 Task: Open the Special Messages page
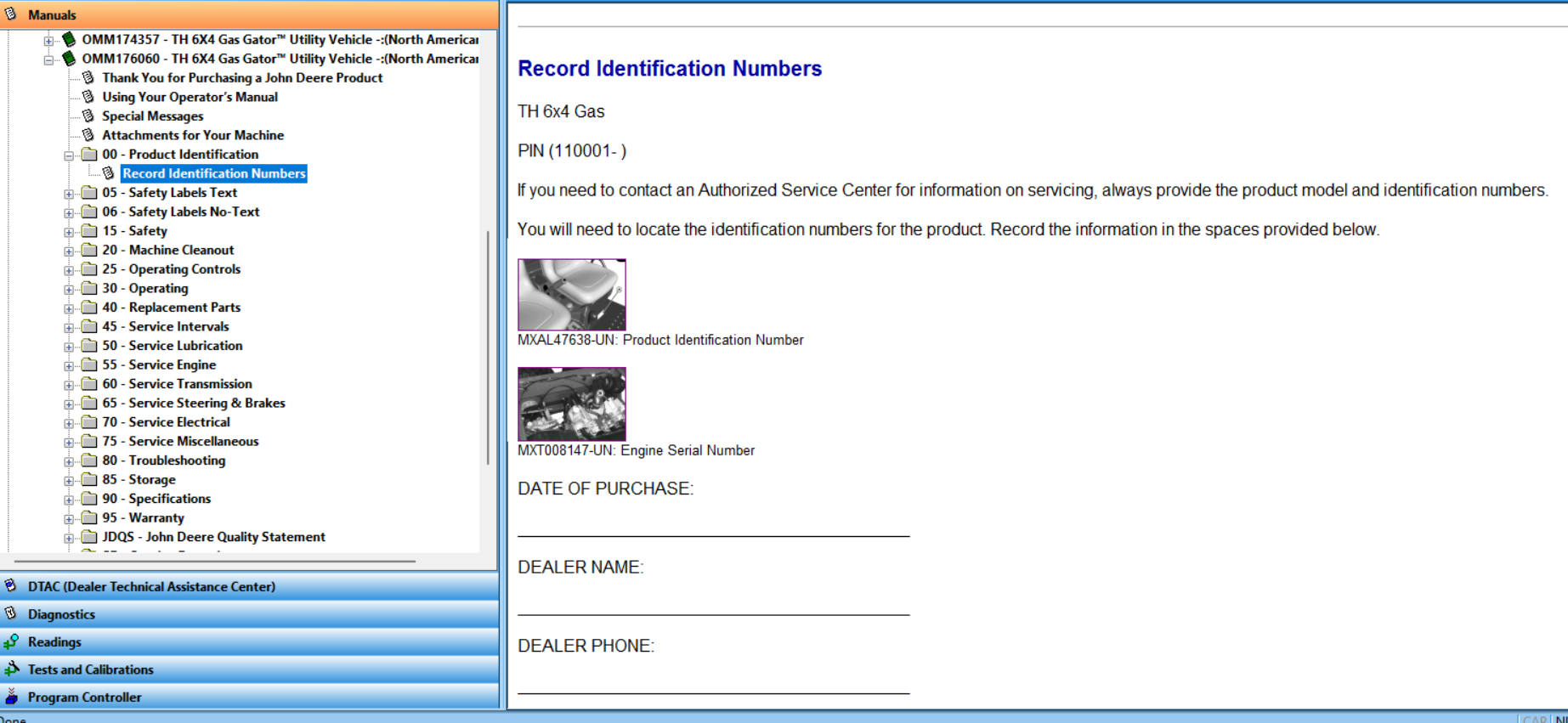click(153, 116)
